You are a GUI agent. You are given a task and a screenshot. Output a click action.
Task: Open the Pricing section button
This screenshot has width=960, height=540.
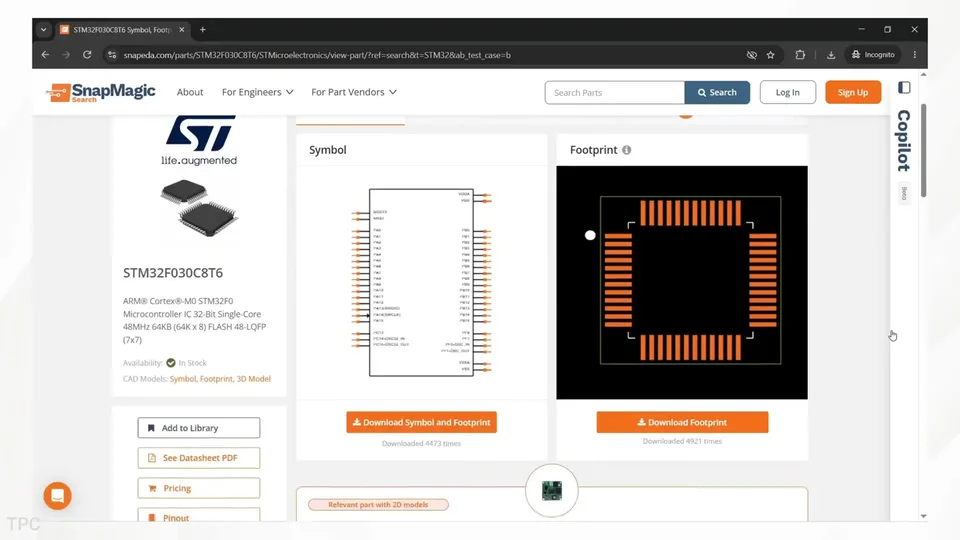coord(199,488)
